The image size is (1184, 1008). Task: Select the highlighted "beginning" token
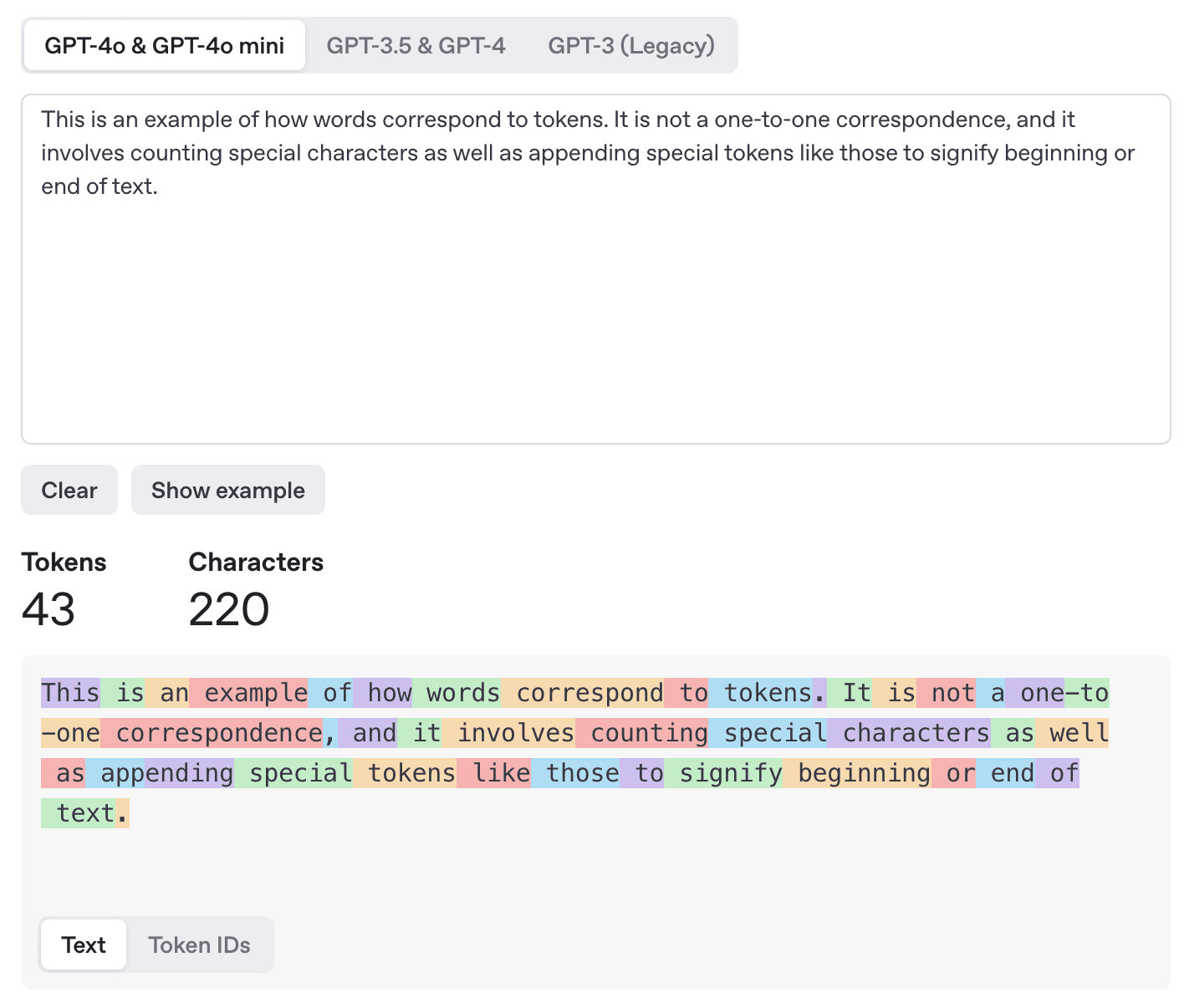tap(857, 773)
